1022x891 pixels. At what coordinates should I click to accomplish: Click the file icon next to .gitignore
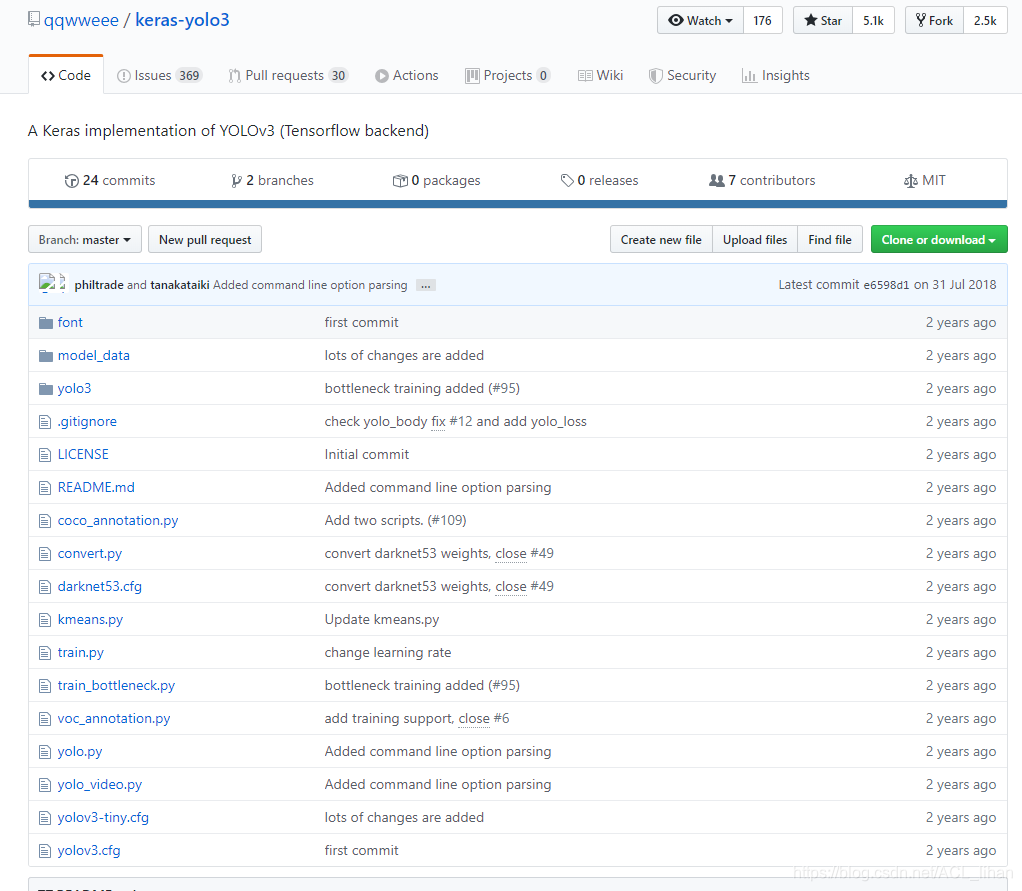tap(45, 422)
